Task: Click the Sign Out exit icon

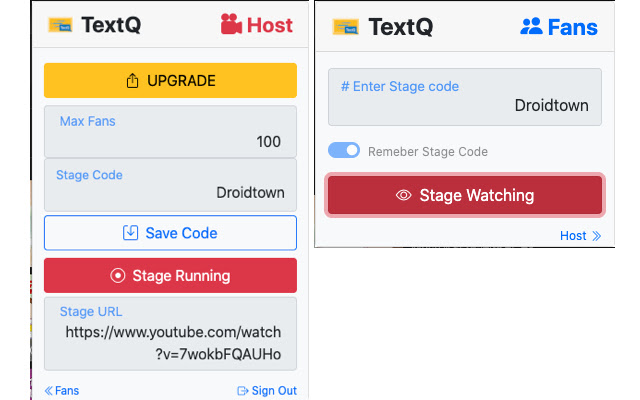Action: (x=243, y=391)
